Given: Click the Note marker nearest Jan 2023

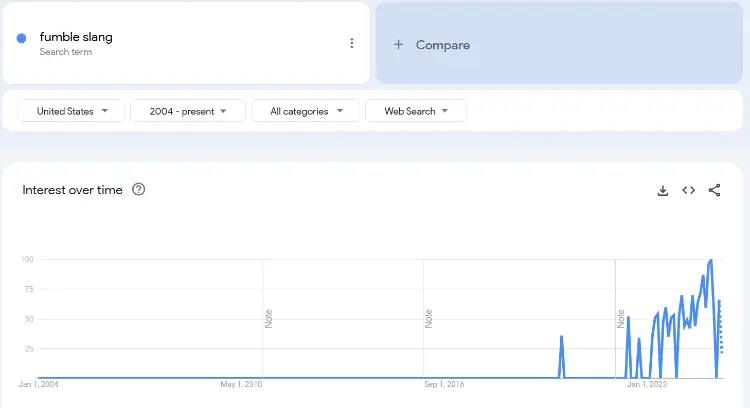Looking at the screenshot, I should point(620,318).
